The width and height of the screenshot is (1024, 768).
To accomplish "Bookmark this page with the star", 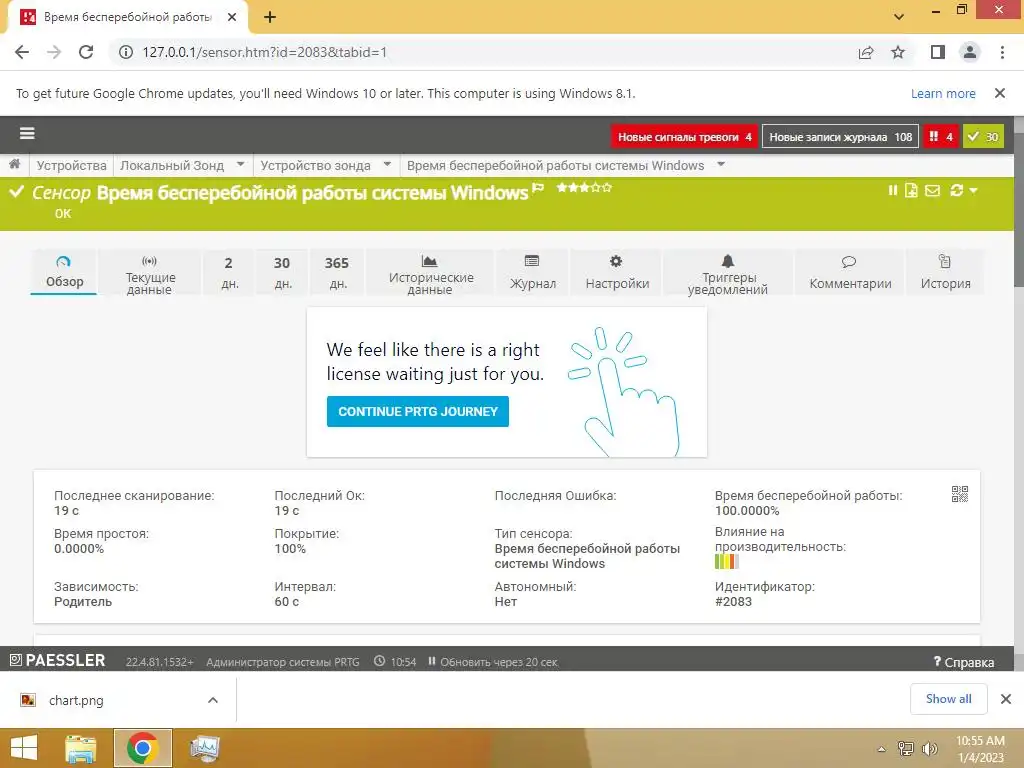I will tap(898, 52).
